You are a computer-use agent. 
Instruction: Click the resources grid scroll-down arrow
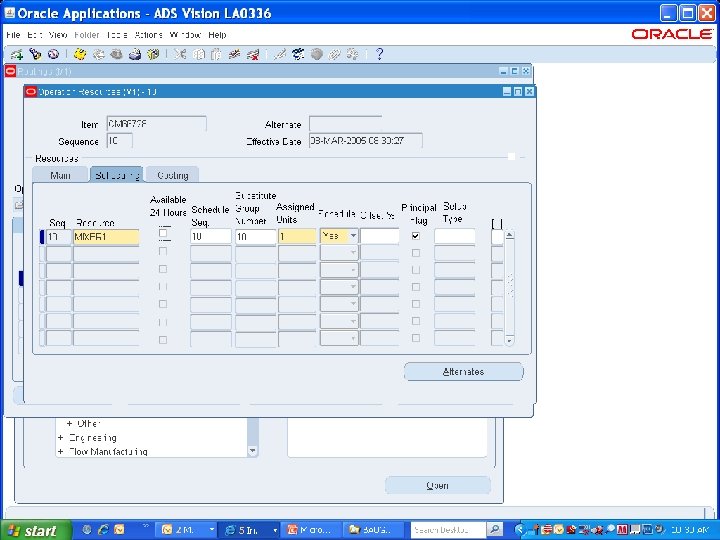click(x=509, y=340)
